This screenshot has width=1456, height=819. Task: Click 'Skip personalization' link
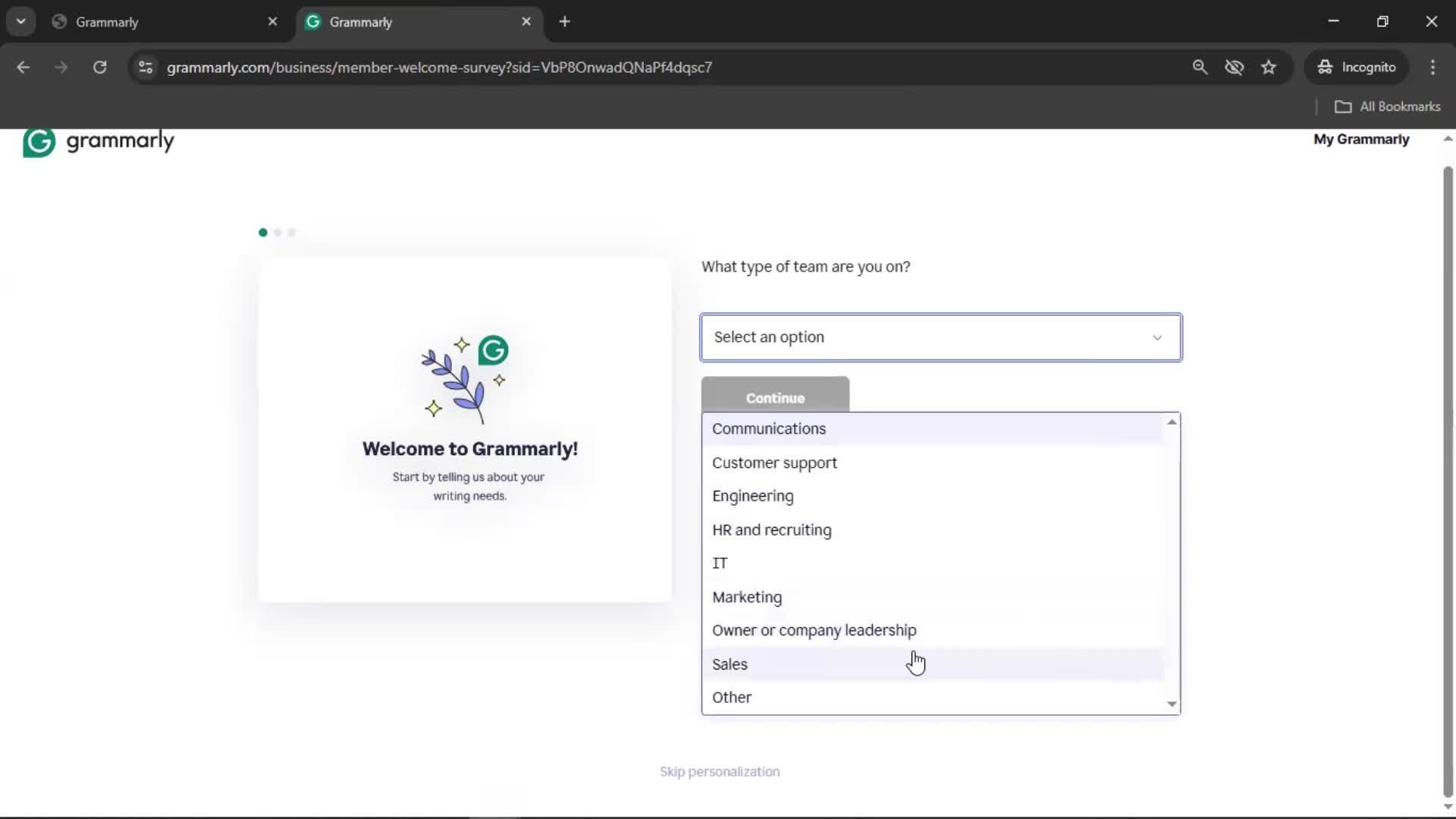(x=719, y=771)
